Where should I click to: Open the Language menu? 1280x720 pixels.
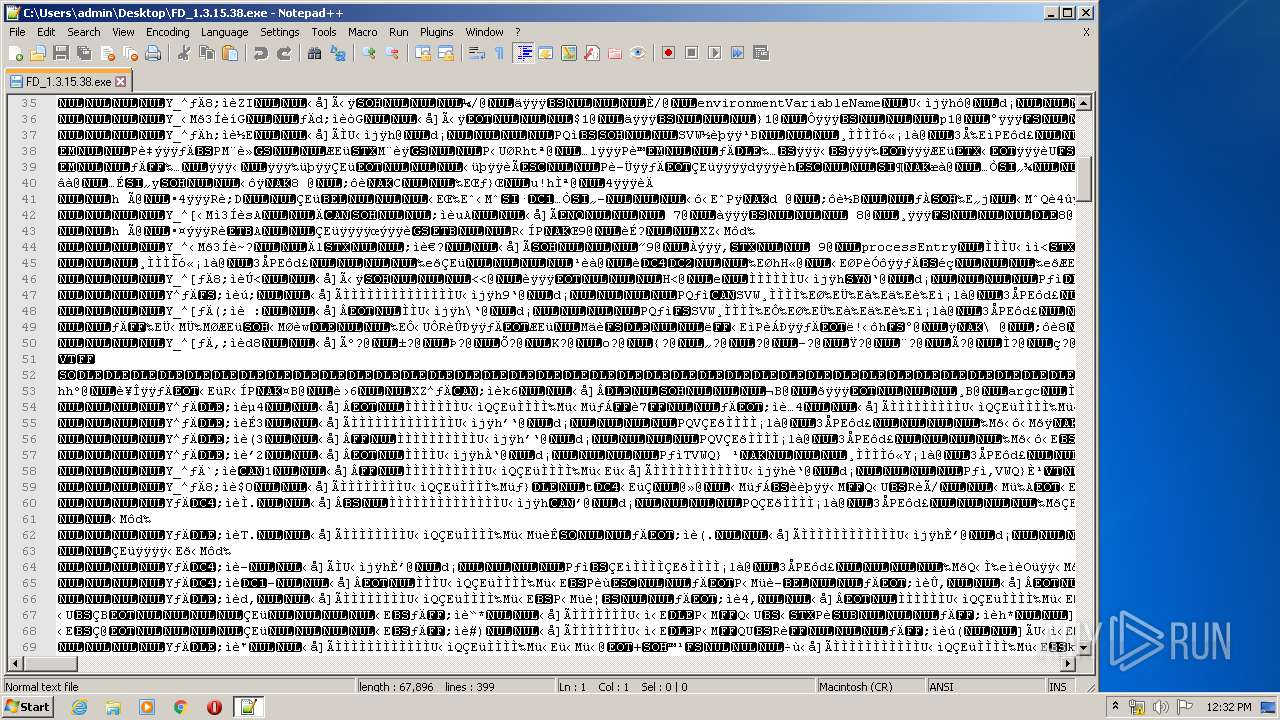tap(225, 32)
